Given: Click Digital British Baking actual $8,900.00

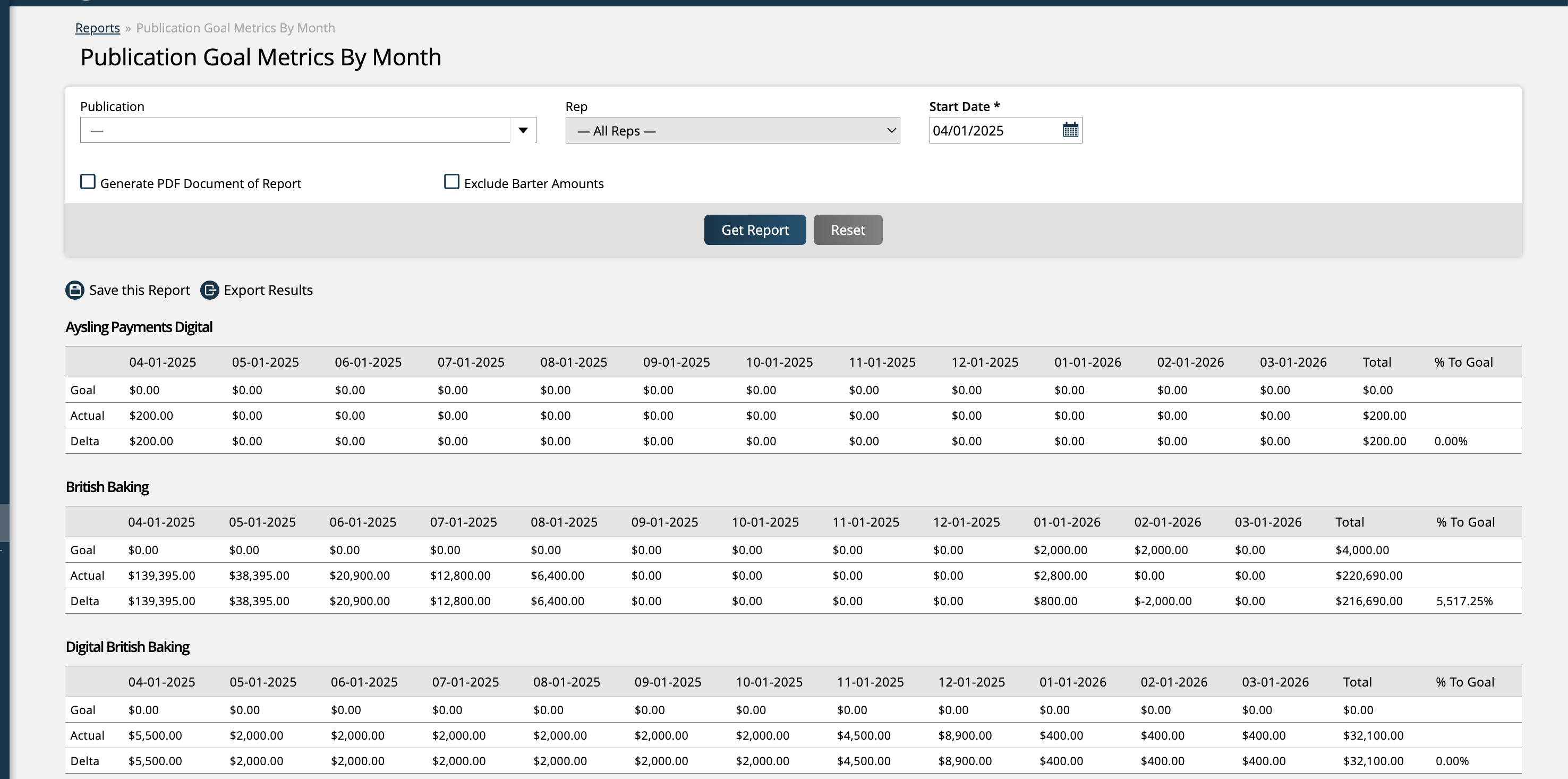Looking at the screenshot, I should 965,736.
